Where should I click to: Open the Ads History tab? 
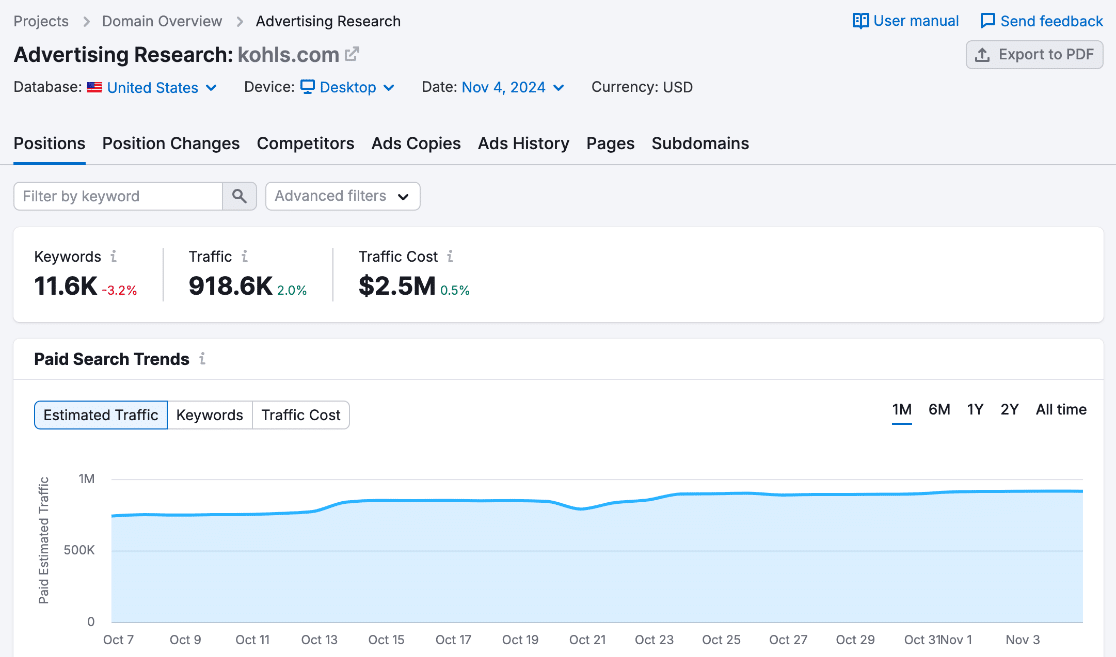coord(523,143)
